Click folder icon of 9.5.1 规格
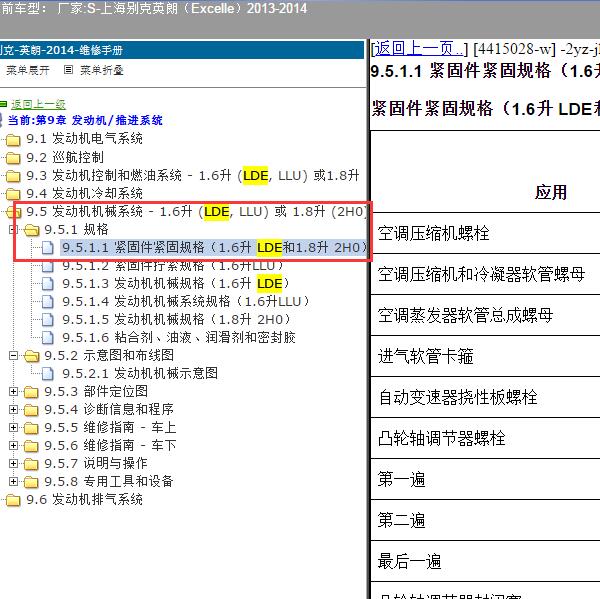 (31, 230)
